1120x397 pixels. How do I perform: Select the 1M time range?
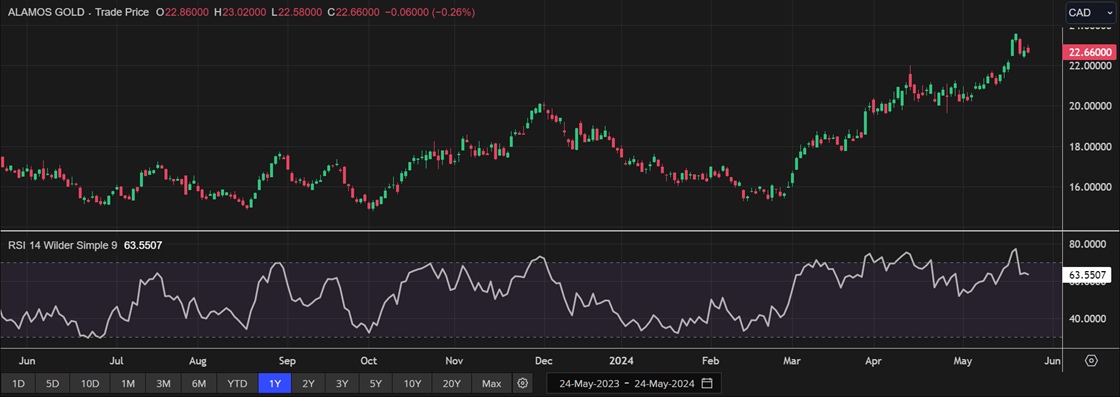(128, 383)
